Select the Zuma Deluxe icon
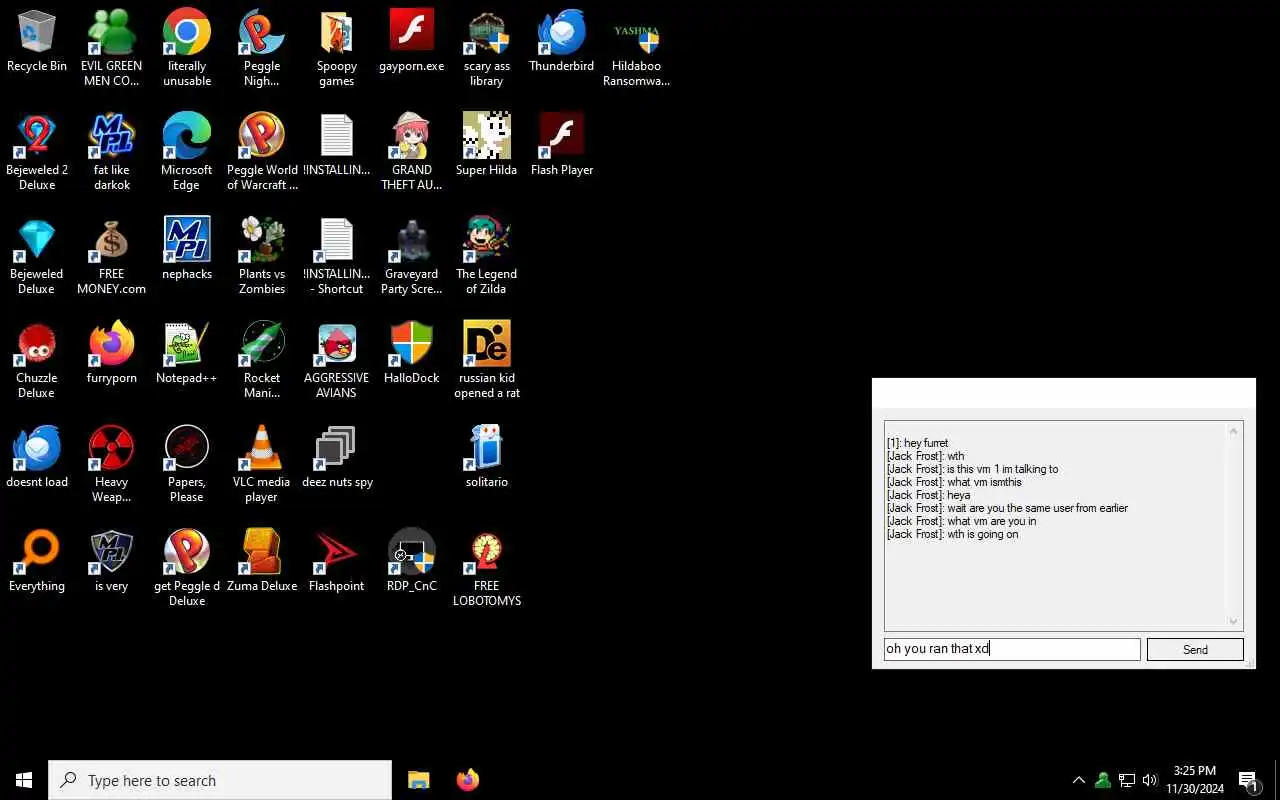 262,552
